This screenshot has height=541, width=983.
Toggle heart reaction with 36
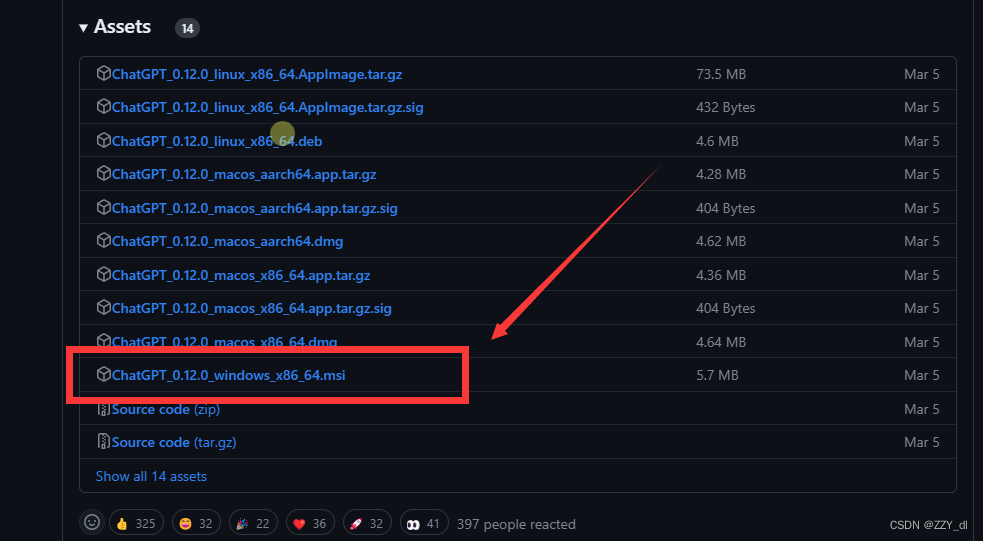(310, 523)
